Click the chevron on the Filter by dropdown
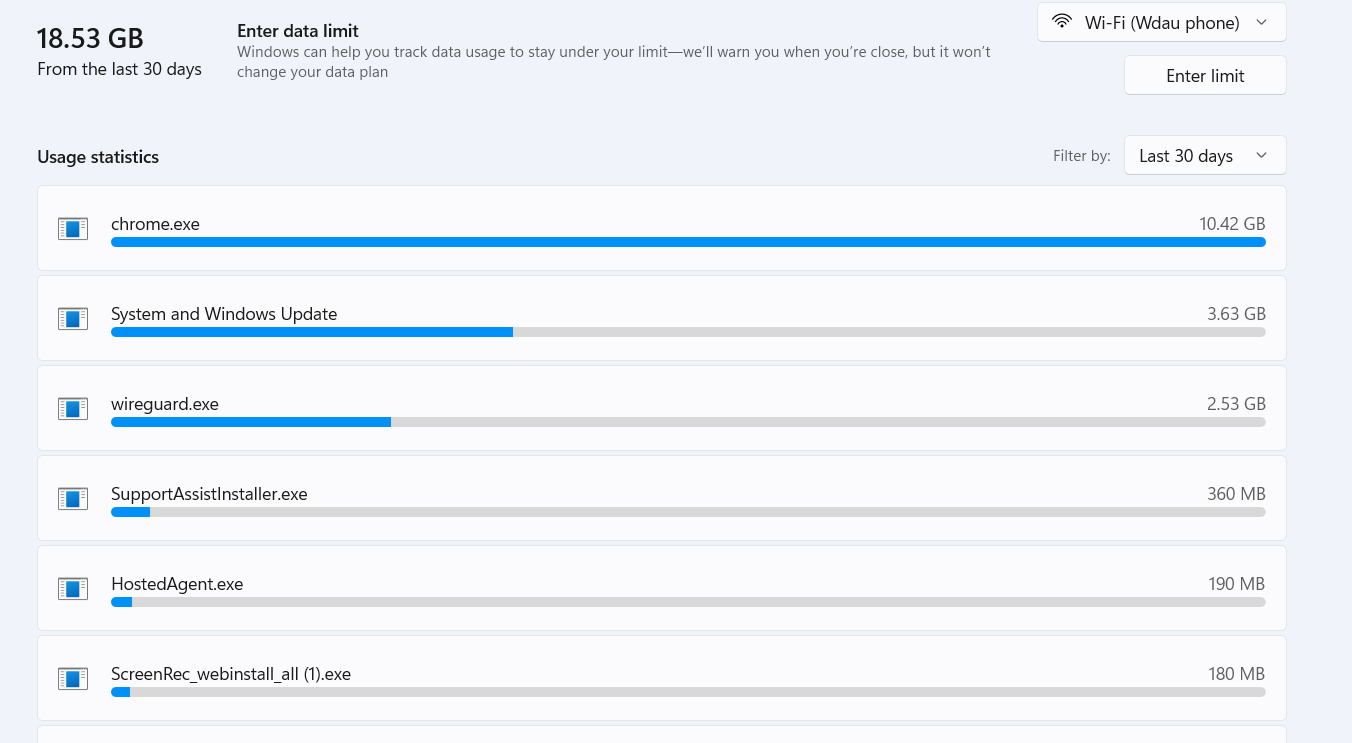 click(1261, 156)
